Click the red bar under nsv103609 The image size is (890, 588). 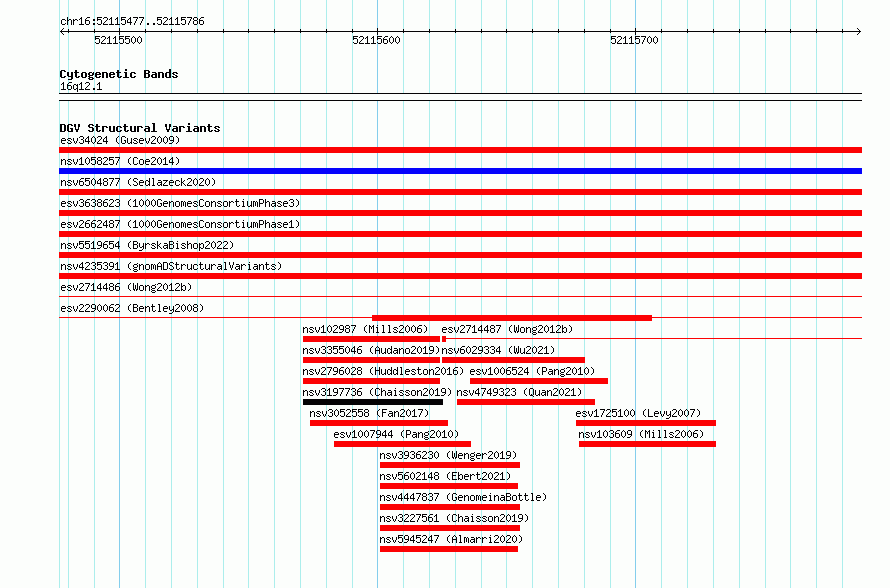coord(647,444)
